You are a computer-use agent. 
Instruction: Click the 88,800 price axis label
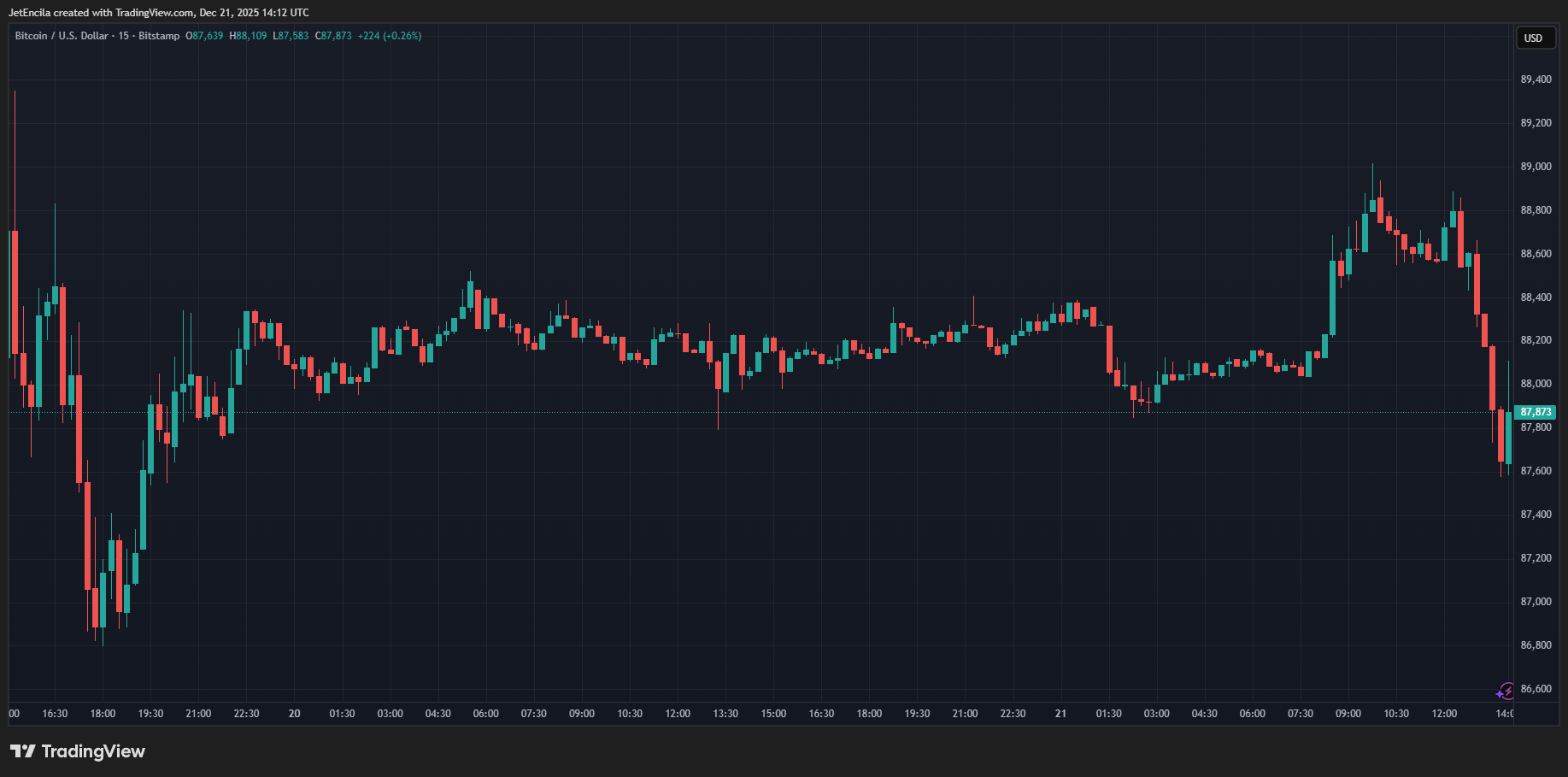click(1536, 210)
